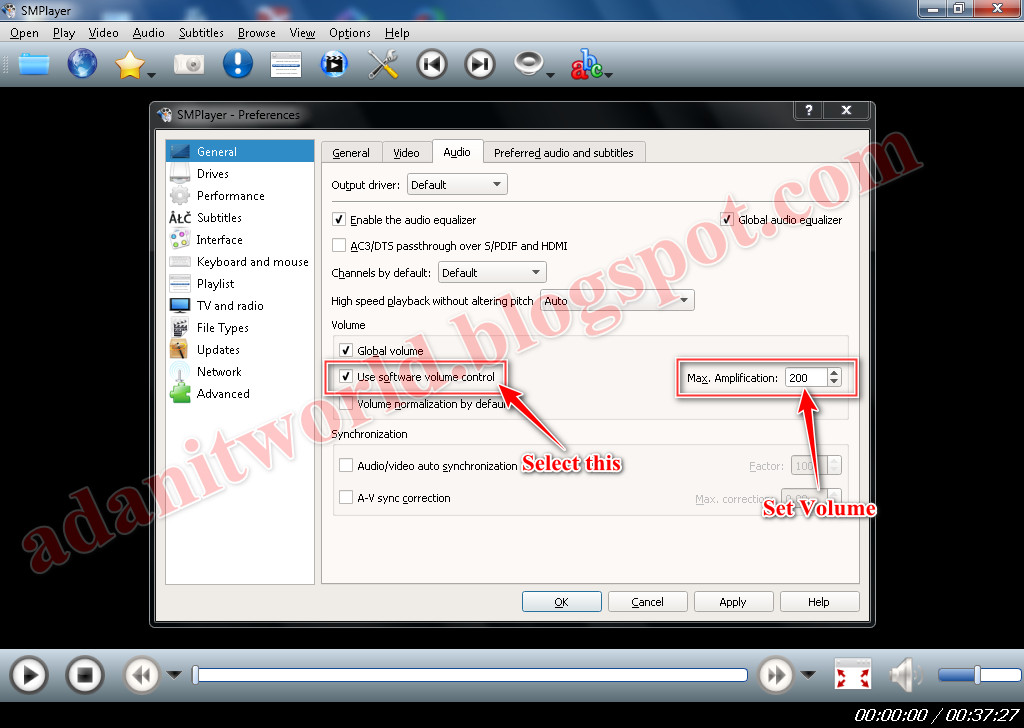Screen dimensions: 1024x728
Task: Expand the favorites star dropdown arrow
Action: (152, 75)
